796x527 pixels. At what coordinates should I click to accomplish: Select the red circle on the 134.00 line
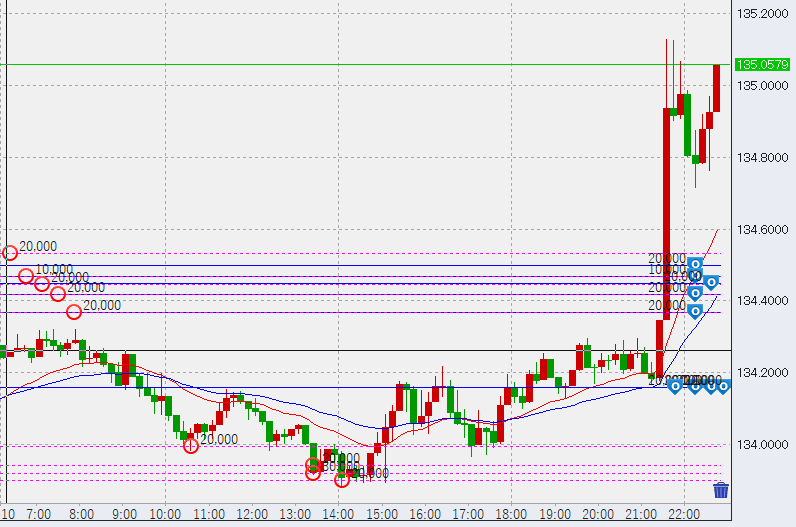191,446
